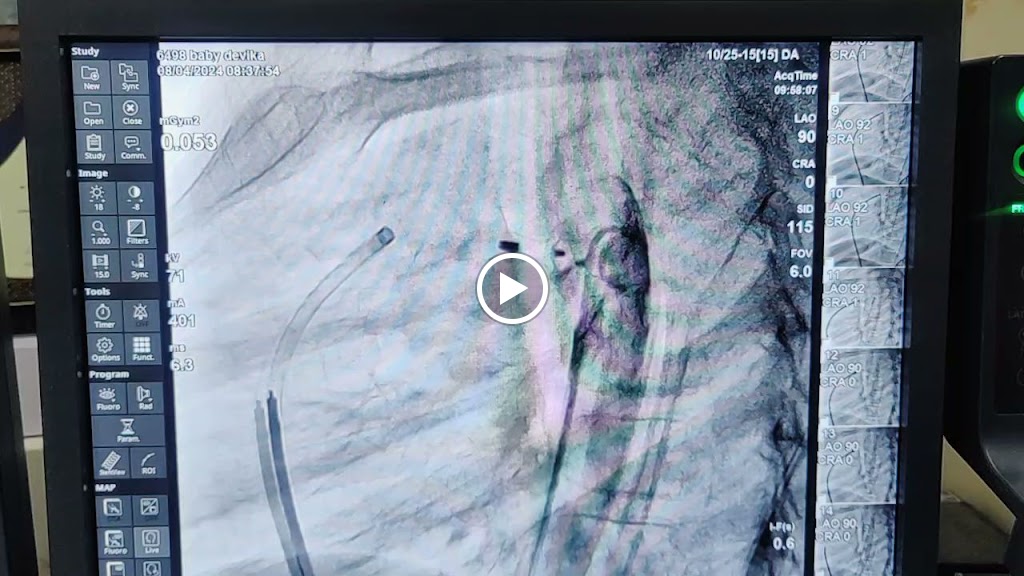Viewport: 1024px width, 576px height.
Task: Select thumbnail 10 LAO 92 CRA 1
Action: coord(866,226)
